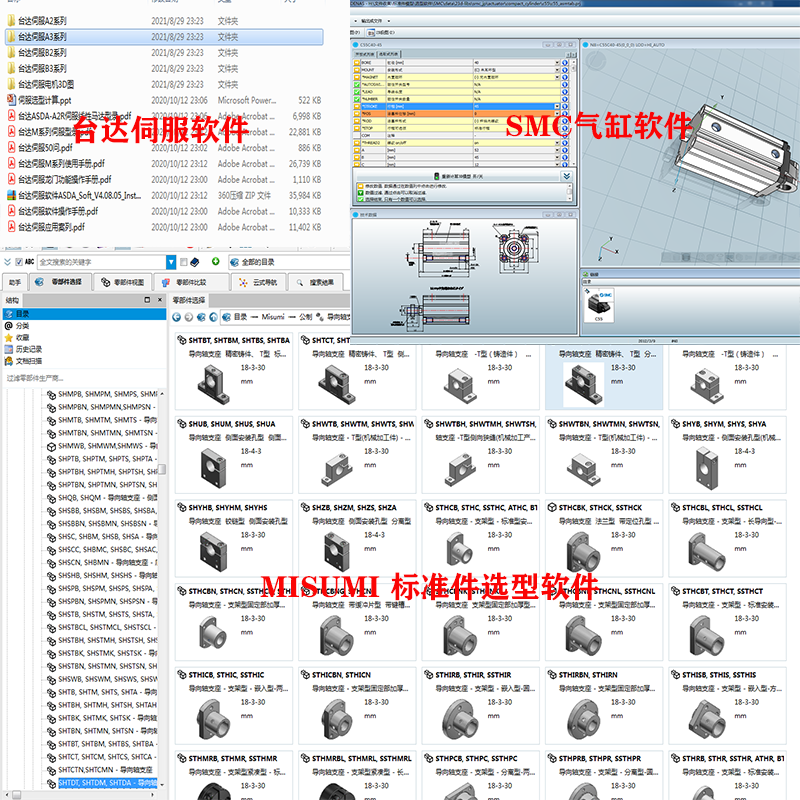800x800 pixels.
Task: Click the book icon beside the MISUMI search box
Action: (x=194, y=262)
